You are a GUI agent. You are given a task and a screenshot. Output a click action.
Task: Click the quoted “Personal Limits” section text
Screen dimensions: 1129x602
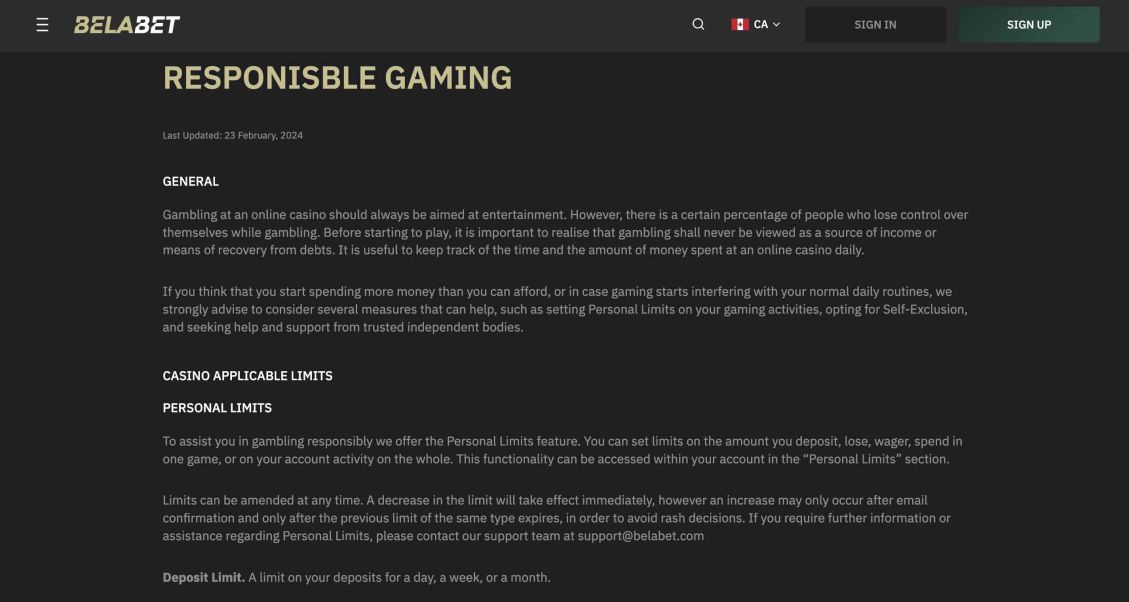tap(852, 459)
